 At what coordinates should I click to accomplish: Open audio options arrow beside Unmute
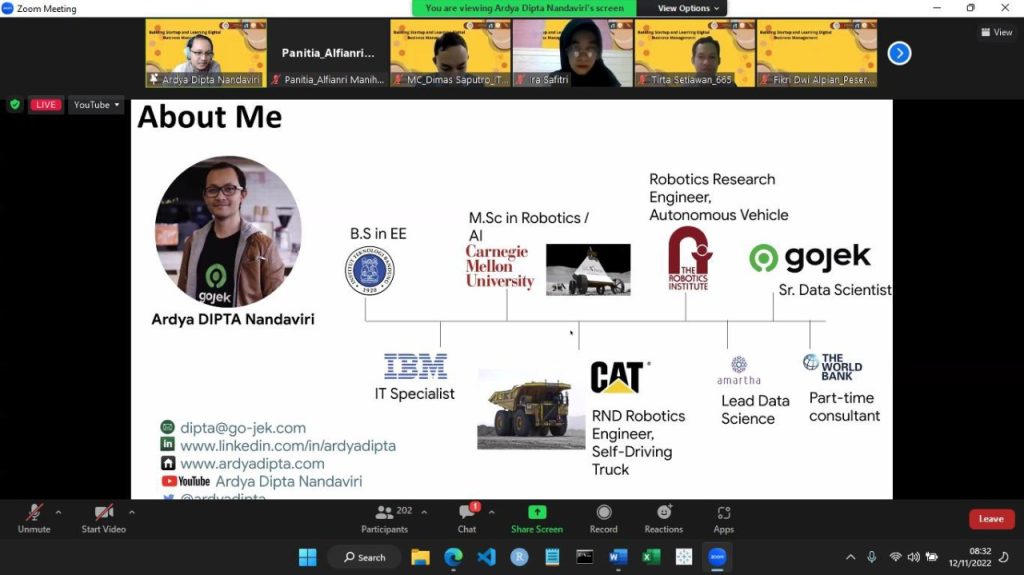pyautogui.click(x=58, y=512)
